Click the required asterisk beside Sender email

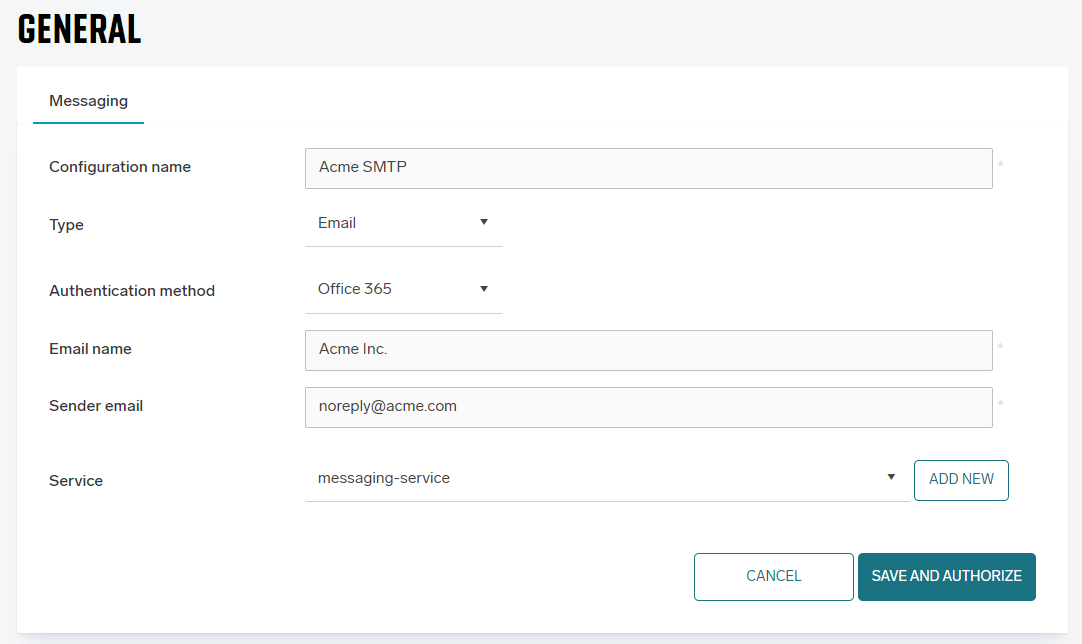[1000, 404]
